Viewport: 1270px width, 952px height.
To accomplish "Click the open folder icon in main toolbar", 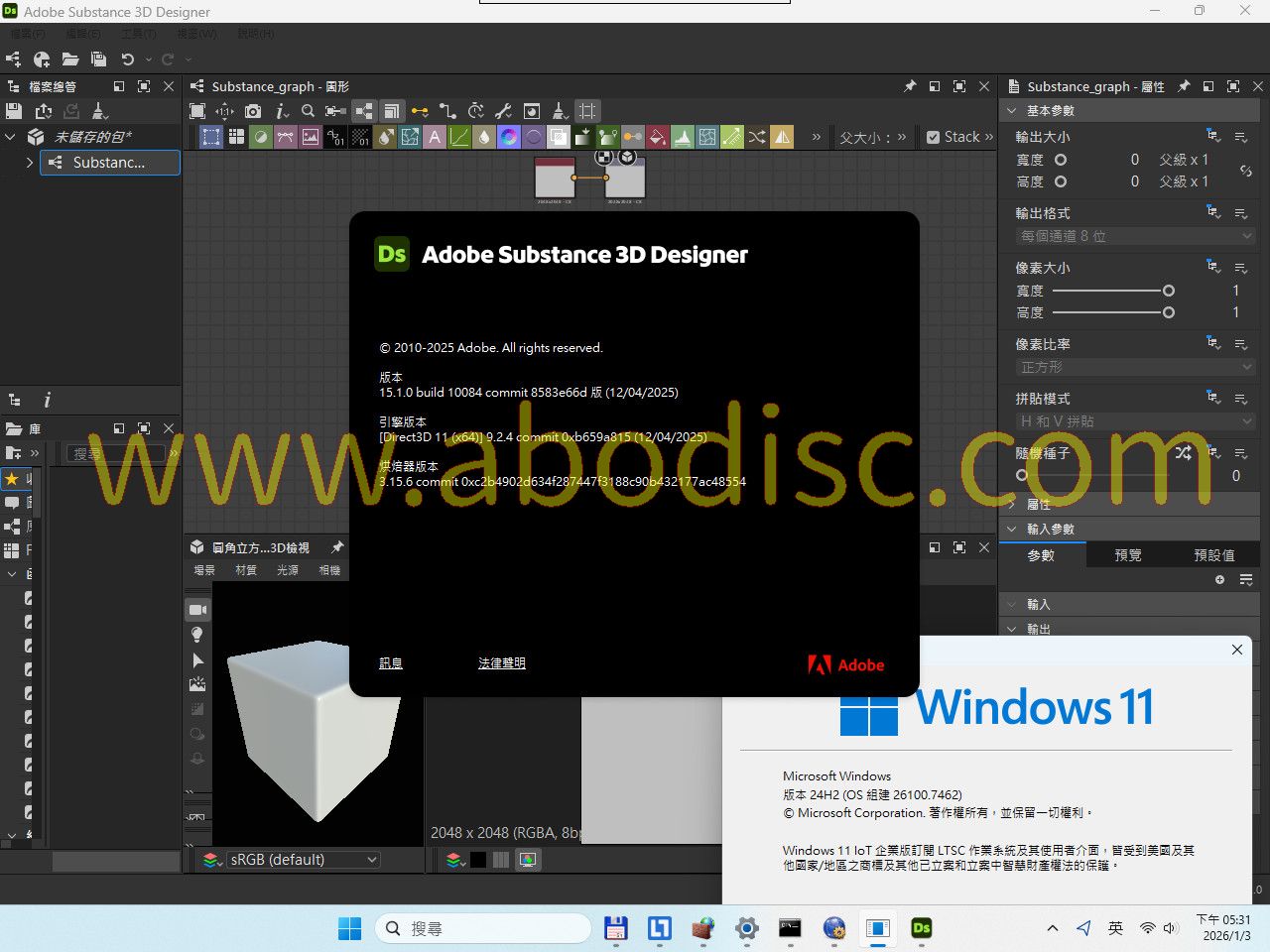I will point(70,59).
